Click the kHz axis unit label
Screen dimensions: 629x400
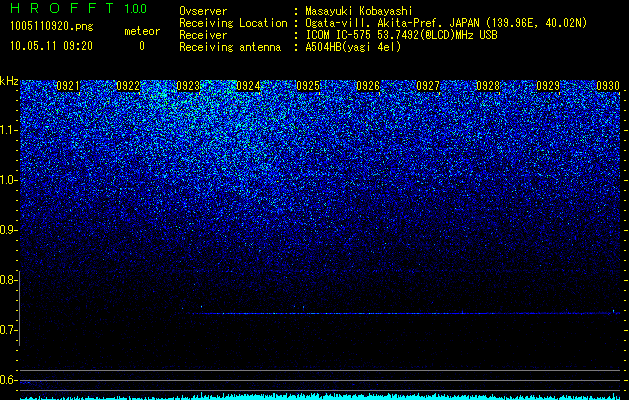coord(9,81)
